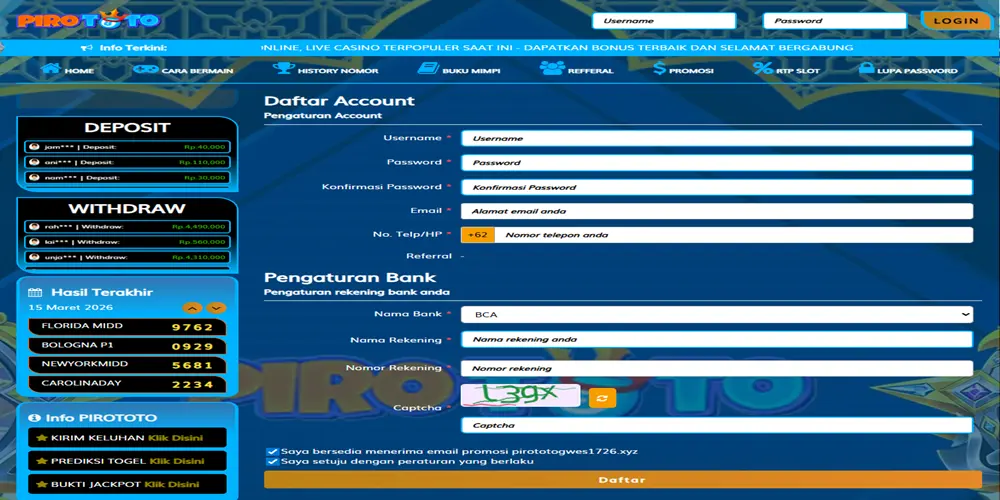Click the Cara Bermain gamepad icon
This screenshot has height=500, width=1000.
[145, 69]
